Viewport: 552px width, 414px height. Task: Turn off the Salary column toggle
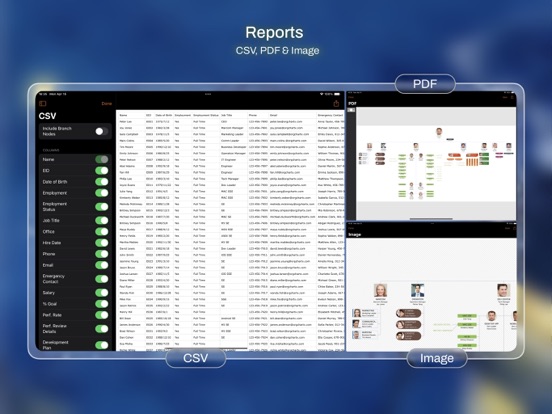[102, 293]
